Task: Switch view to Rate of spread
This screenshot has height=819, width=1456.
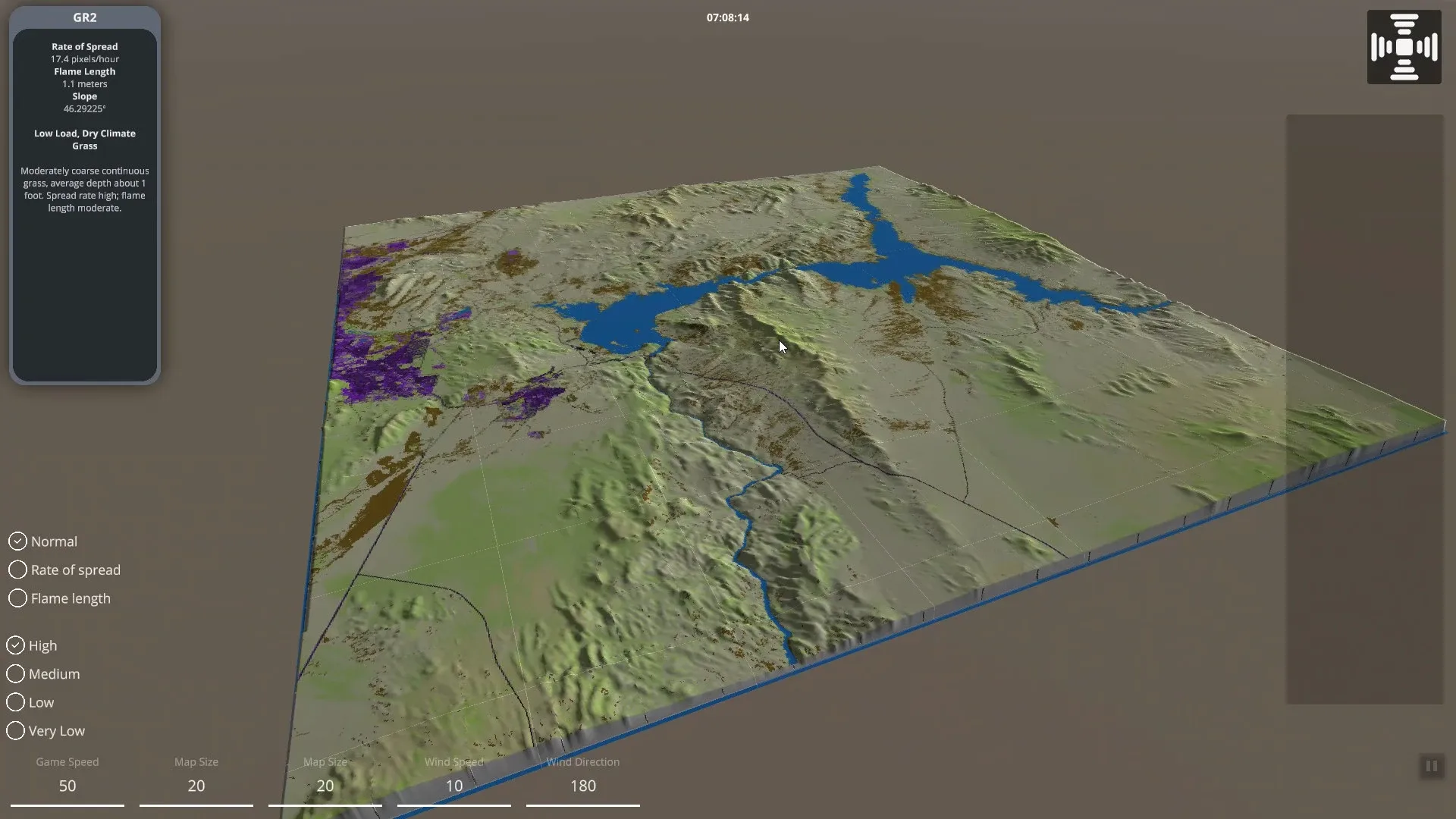Action: click(x=17, y=570)
